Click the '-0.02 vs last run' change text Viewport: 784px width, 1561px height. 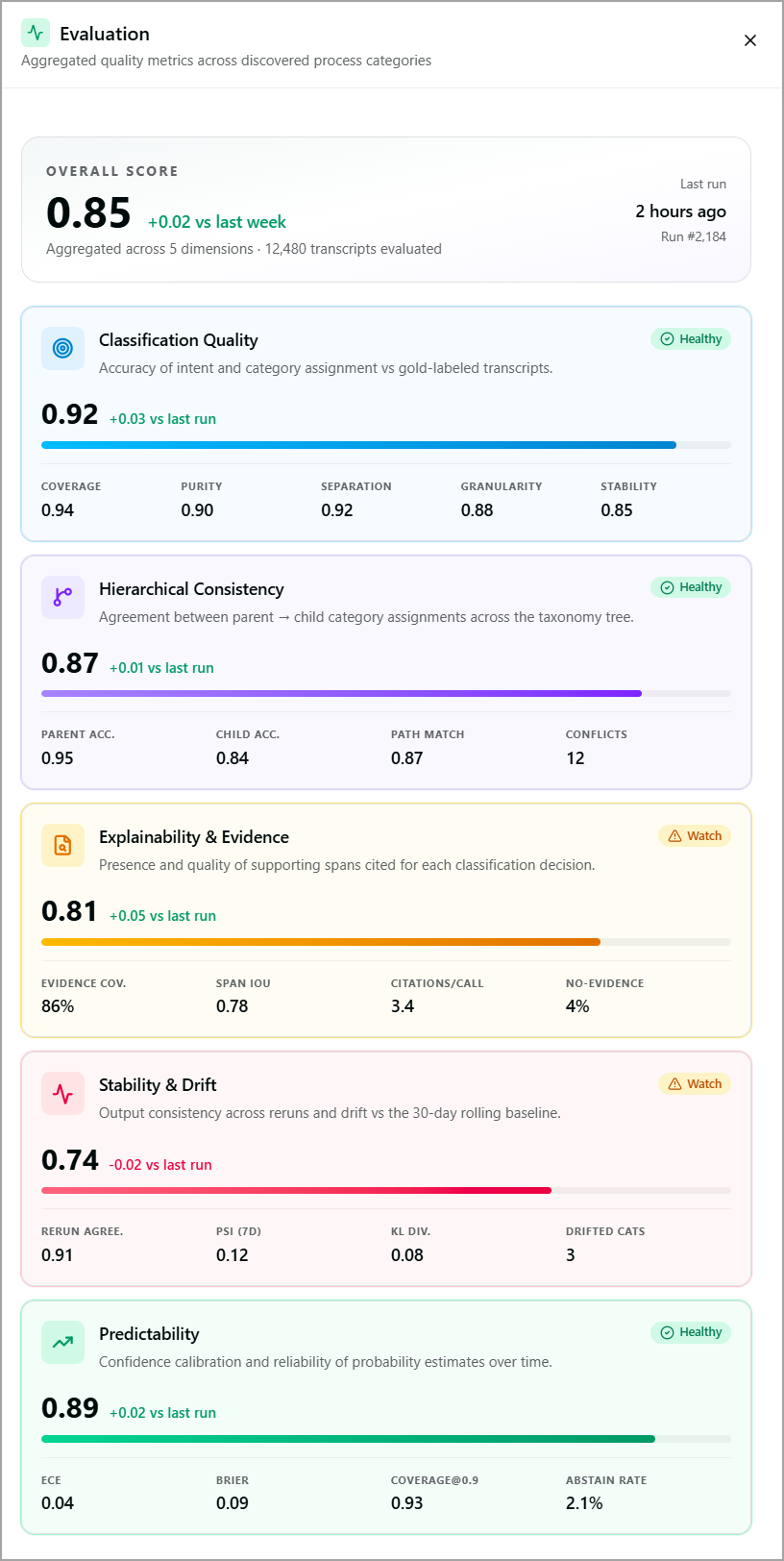[x=160, y=1165]
